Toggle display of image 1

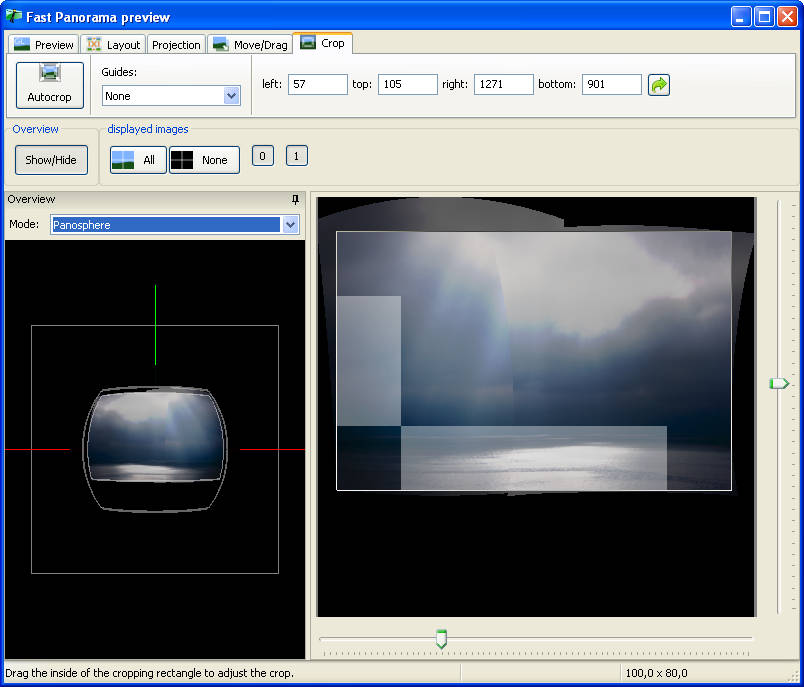click(296, 156)
